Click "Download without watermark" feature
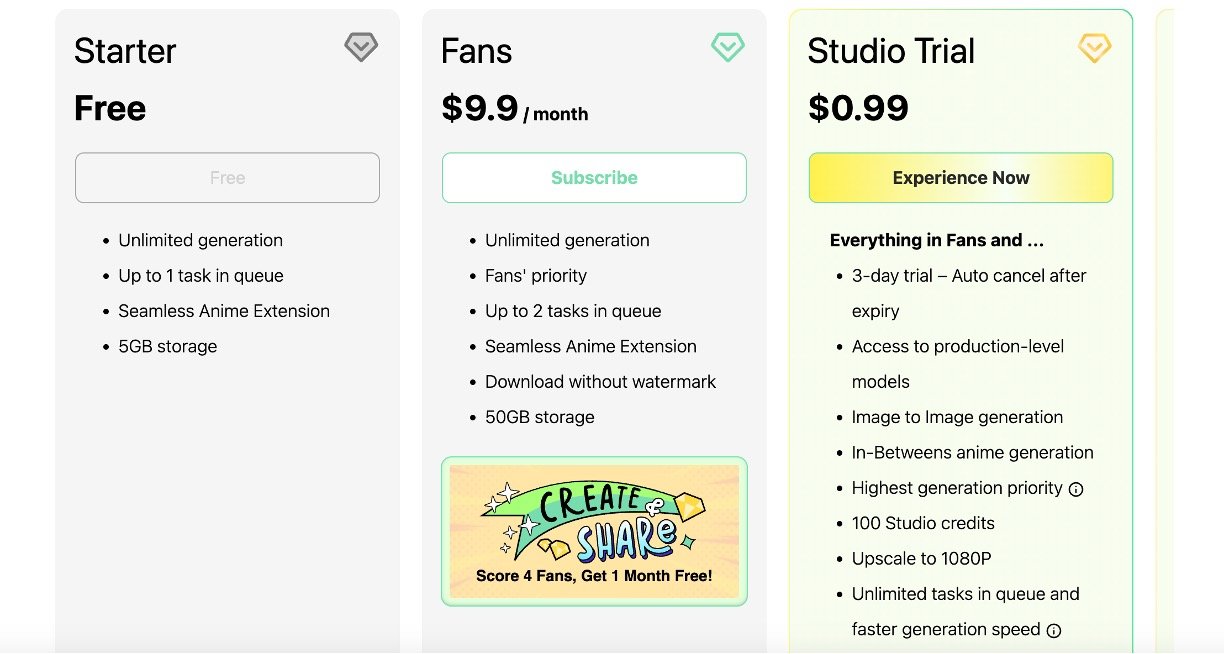 600,382
